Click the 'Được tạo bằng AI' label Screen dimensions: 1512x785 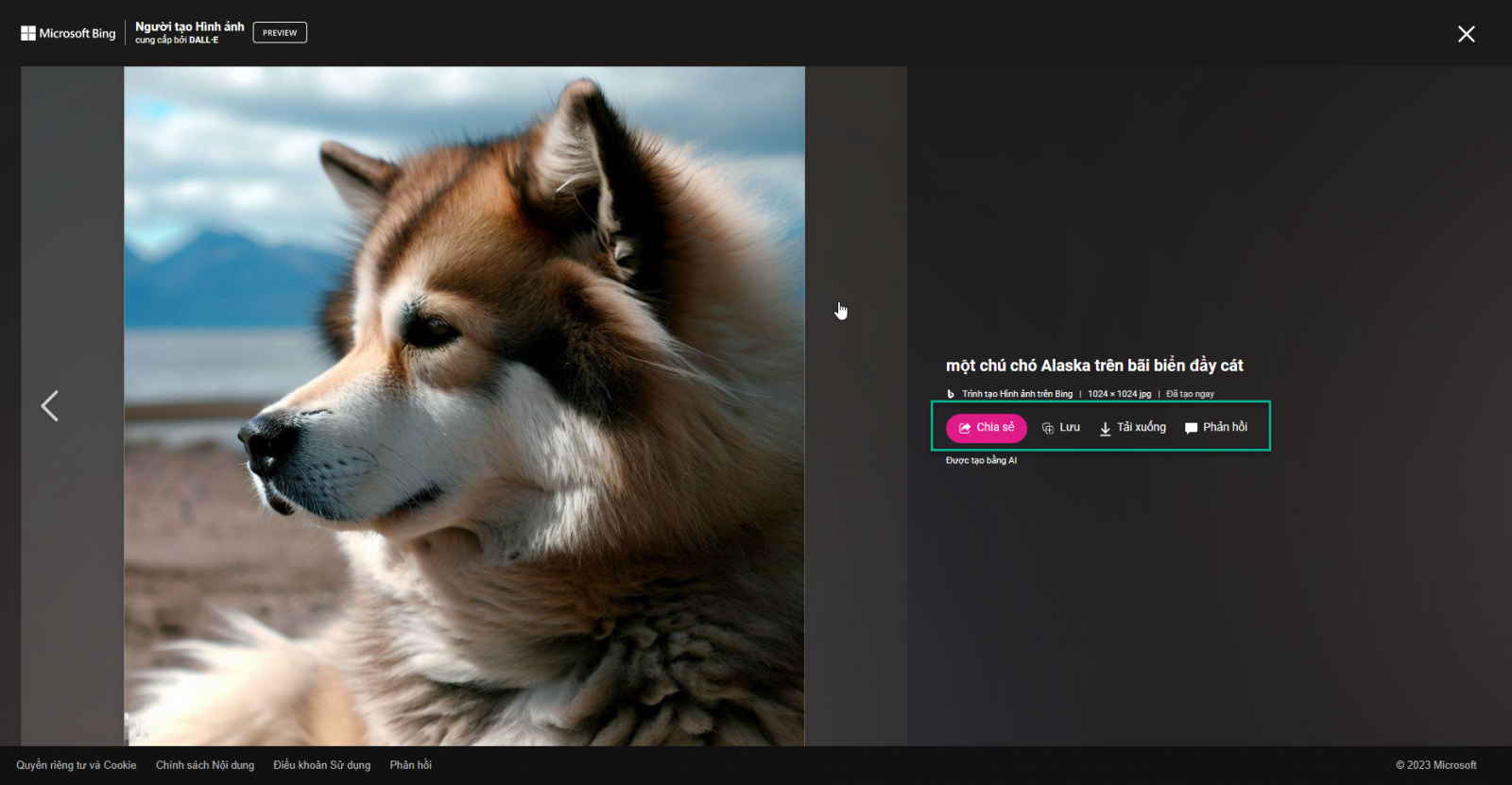(x=981, y=461)
